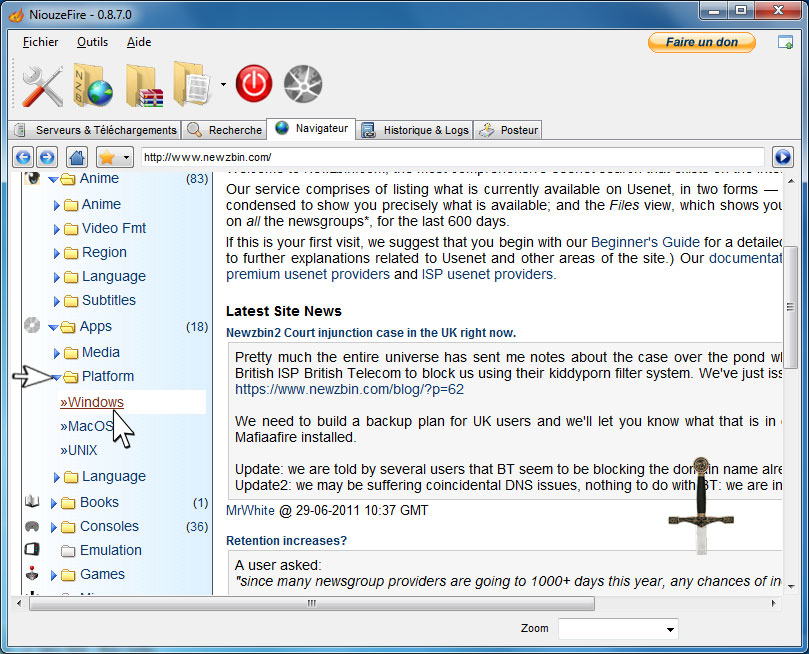Click the Consoles count (36)
The height and width of the screenshot is (654, 809).
[x=197, y=527]
